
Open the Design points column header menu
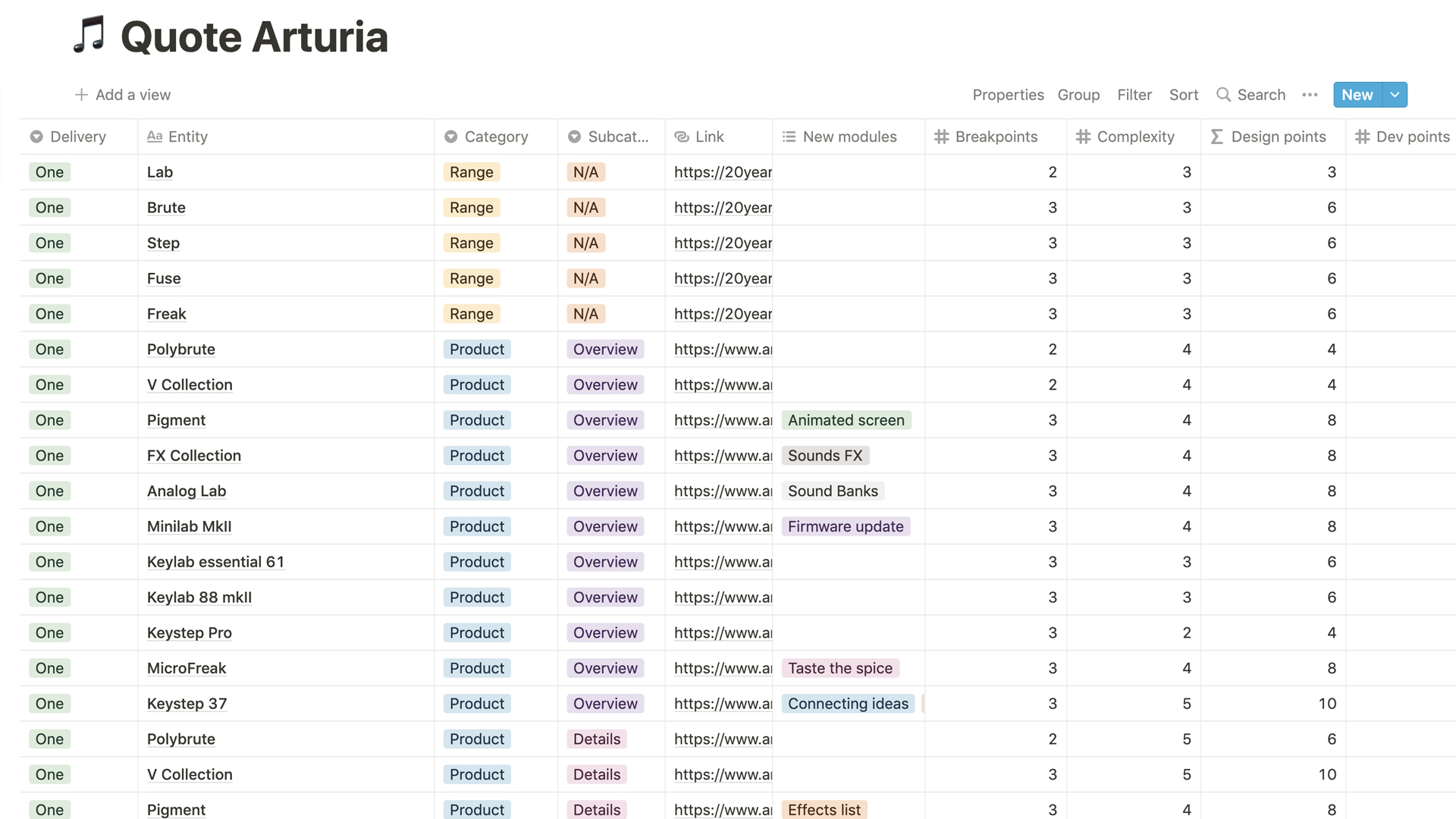[1273, 136]
